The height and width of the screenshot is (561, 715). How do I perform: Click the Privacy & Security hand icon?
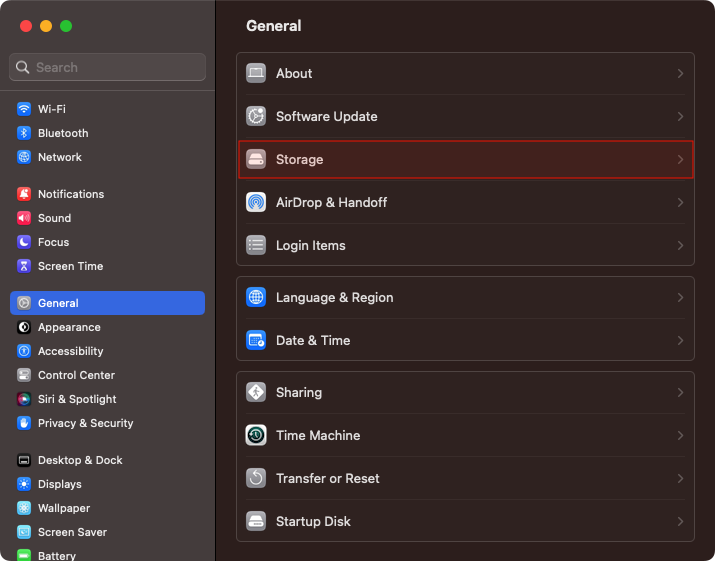pos(24,423)
